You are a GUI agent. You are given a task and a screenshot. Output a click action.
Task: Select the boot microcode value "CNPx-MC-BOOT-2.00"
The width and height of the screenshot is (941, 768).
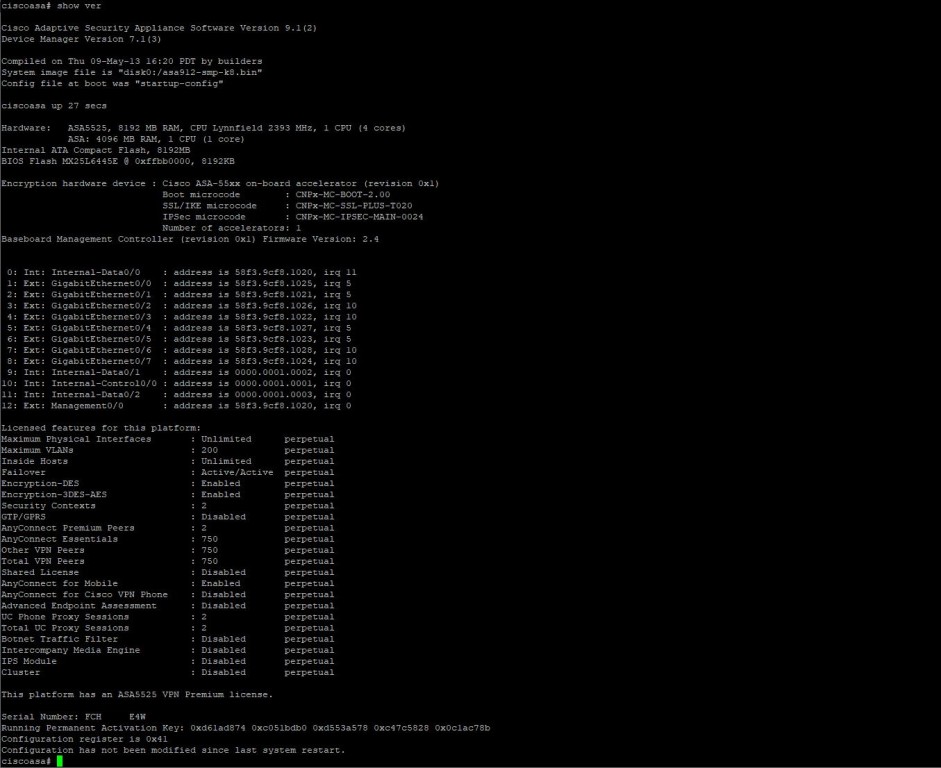coord(343,195)
